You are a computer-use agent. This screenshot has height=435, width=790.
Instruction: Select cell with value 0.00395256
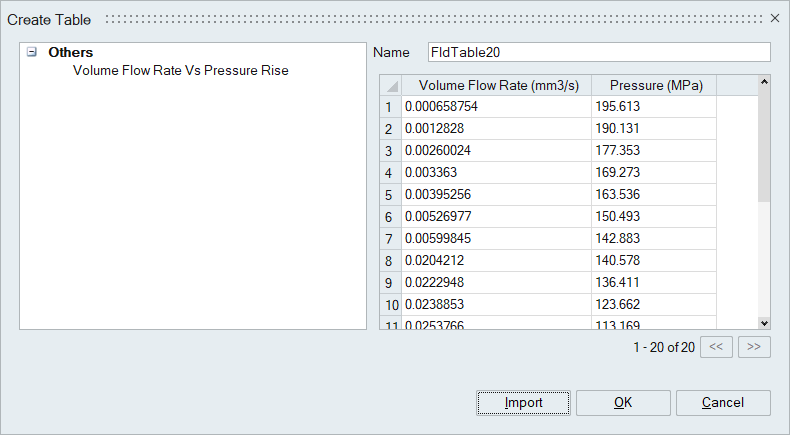click(x=496, y=194)
